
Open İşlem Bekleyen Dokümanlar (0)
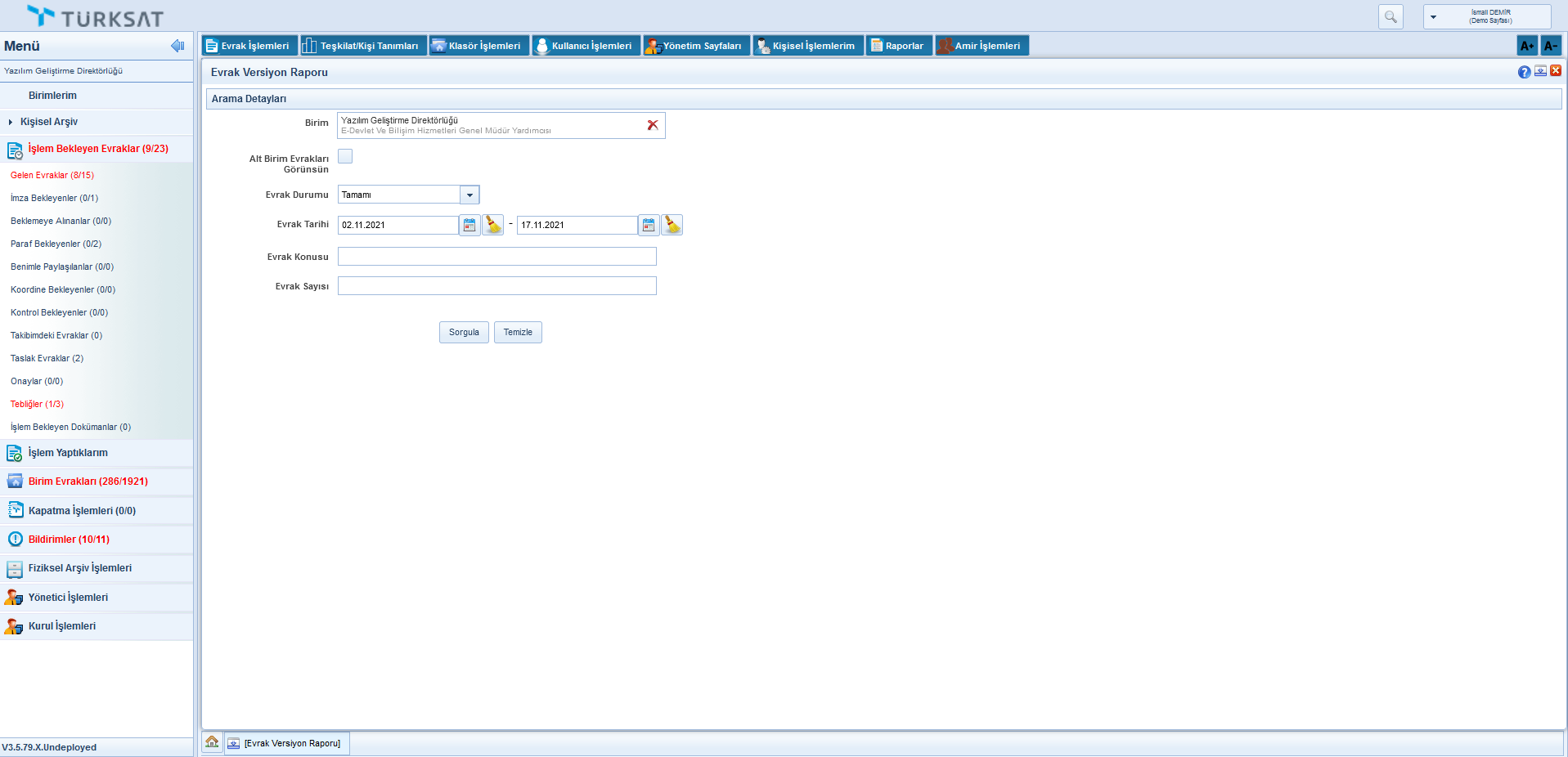click(70, 427)
